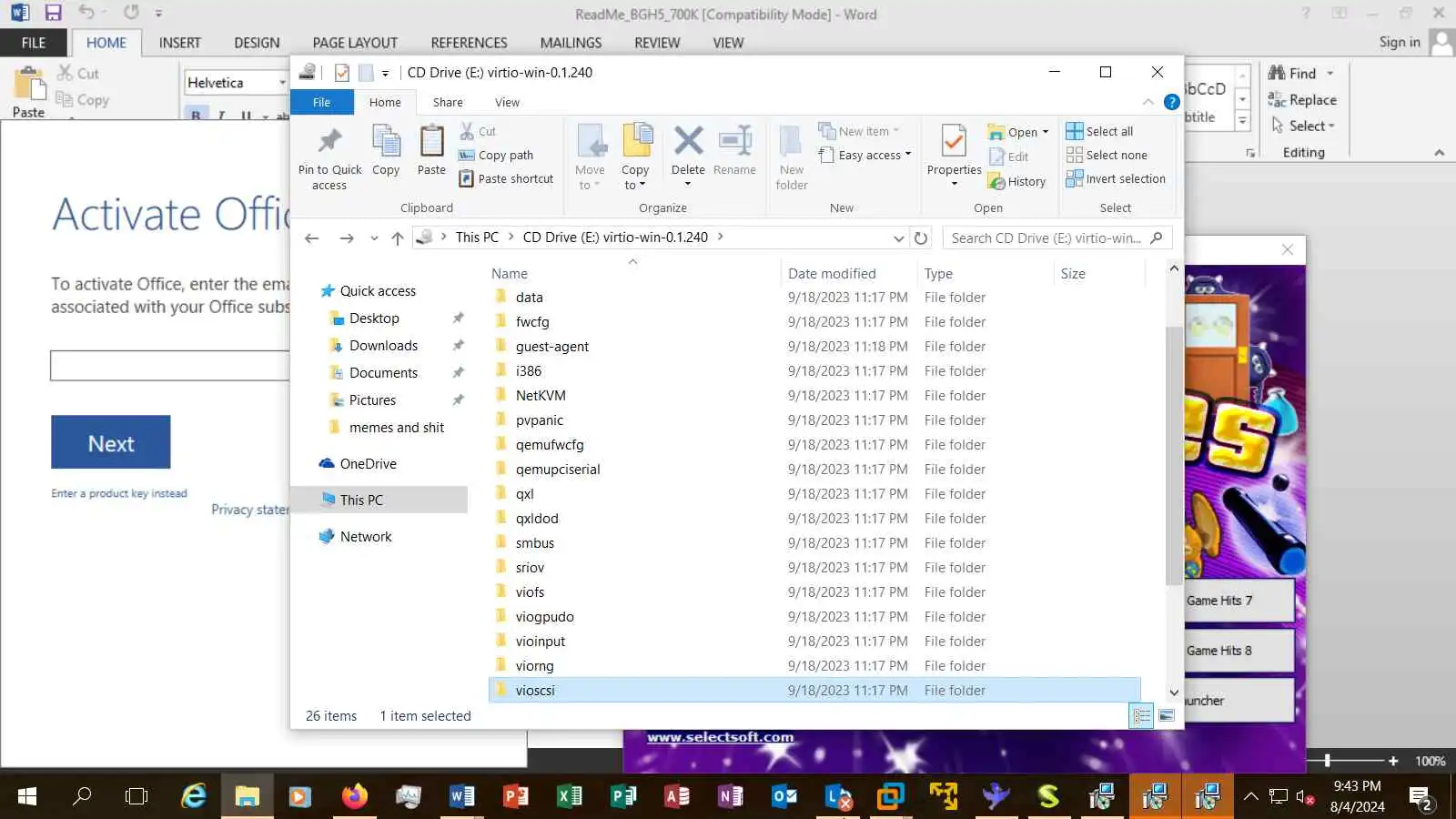Click the Game Hits 7 button
1456x819 pixels.
(x=1239, y=601)
